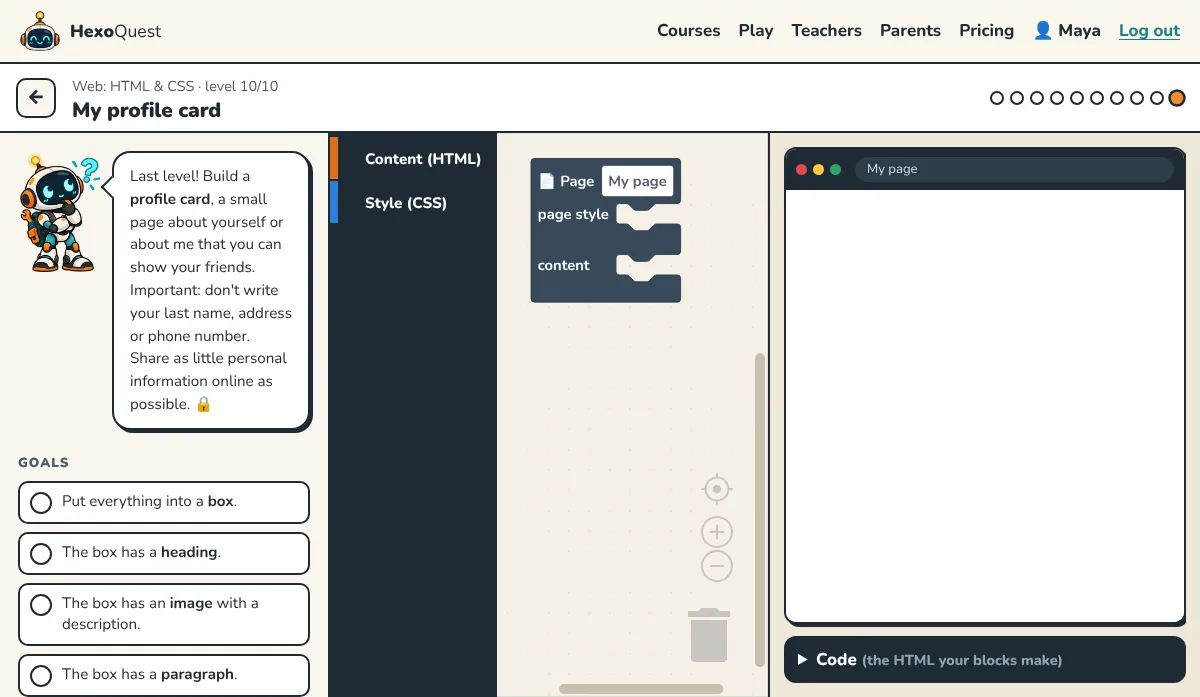Click the yellow dot in preview window
This screenshot has width=1200, height=697.
818,169
